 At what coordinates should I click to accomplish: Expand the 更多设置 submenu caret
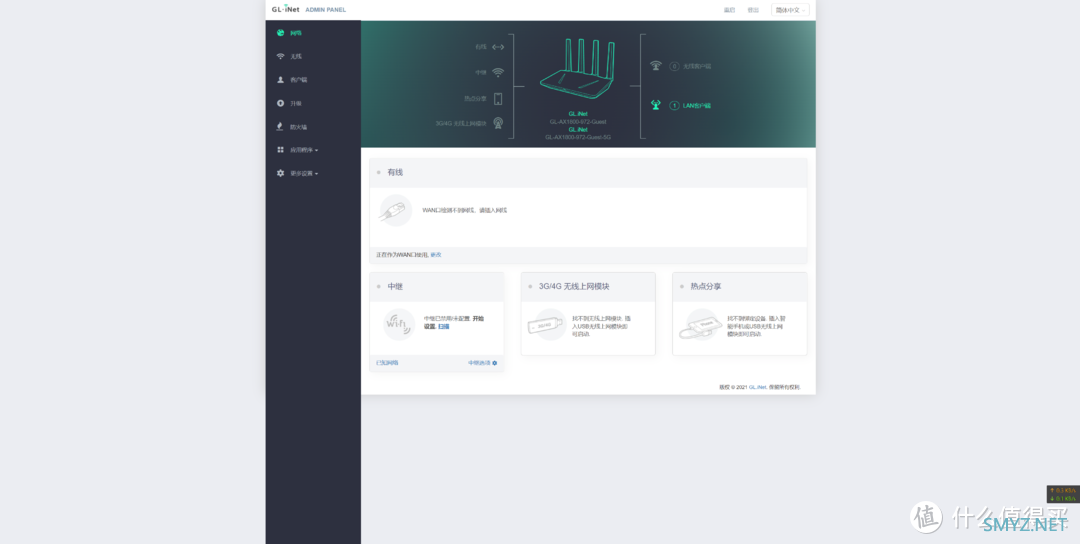coord(316,174)
